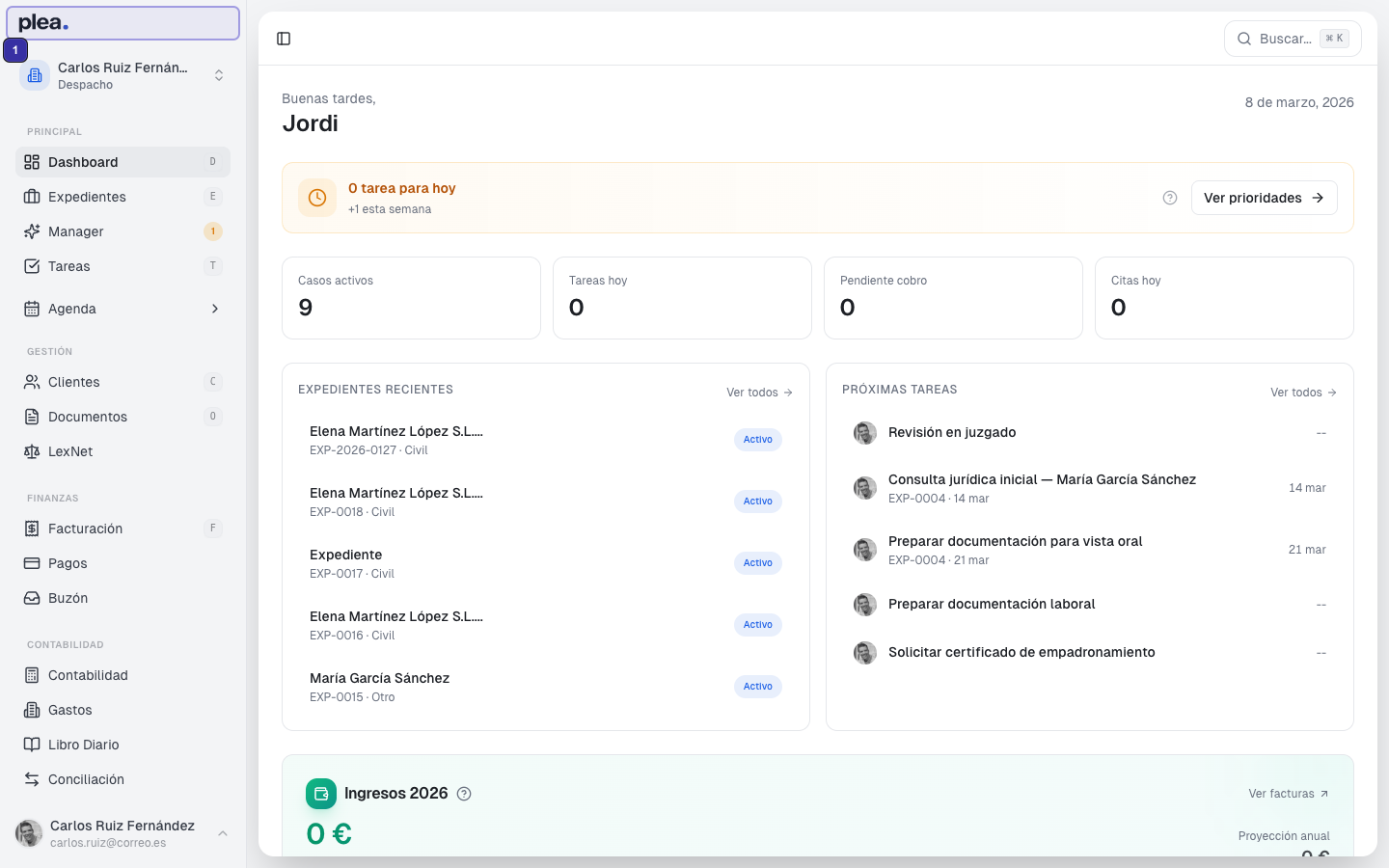Click Activo badge on EXP-0015 row

pyautogui.click(x=758, y=687)
